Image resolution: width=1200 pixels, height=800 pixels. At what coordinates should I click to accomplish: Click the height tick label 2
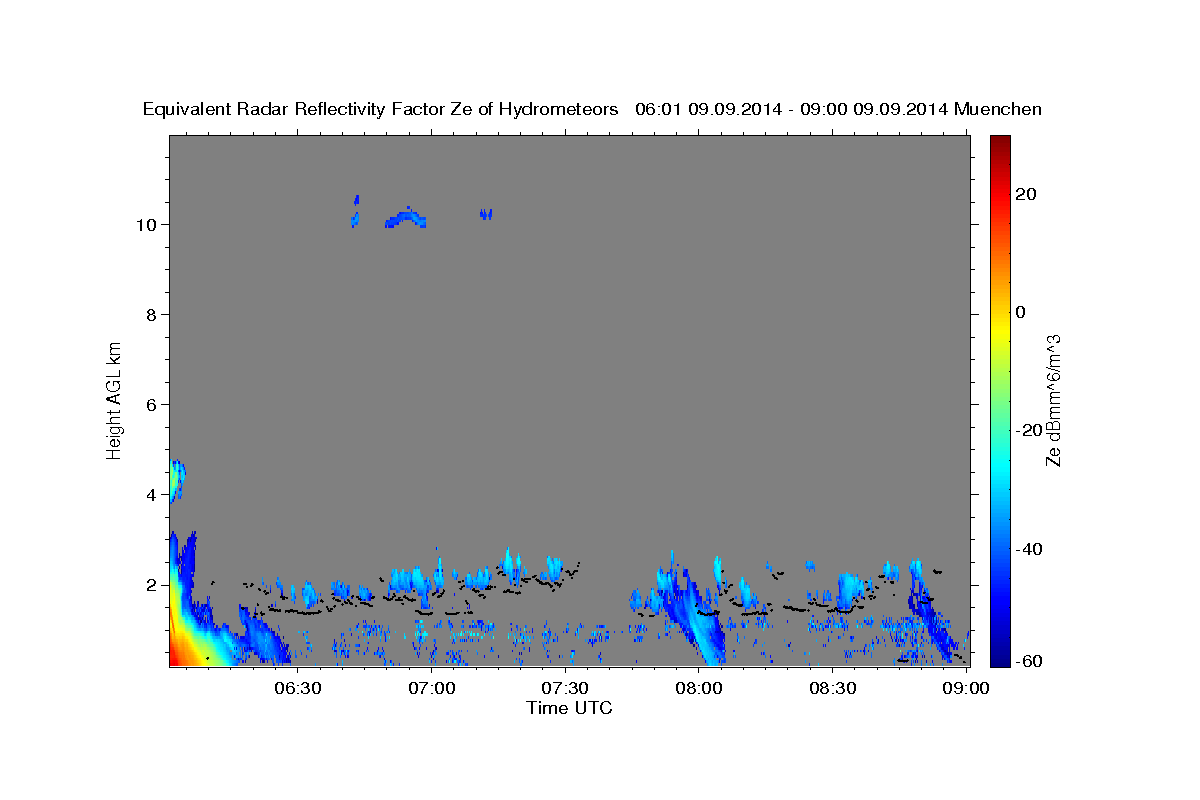(x=150, y=584)
